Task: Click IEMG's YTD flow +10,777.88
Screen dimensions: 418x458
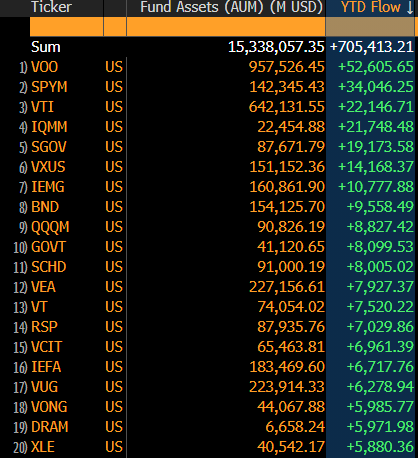Action: [x=376, y=187]
